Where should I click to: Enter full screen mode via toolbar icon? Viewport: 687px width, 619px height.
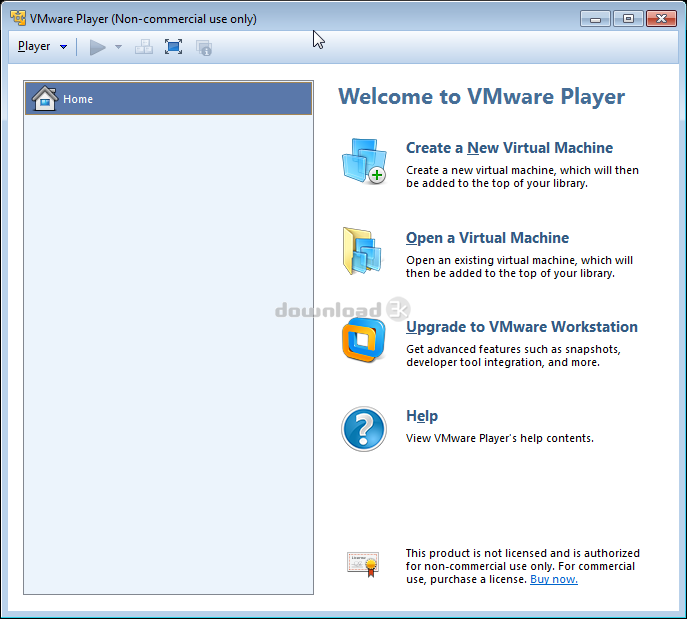[174, 47]
